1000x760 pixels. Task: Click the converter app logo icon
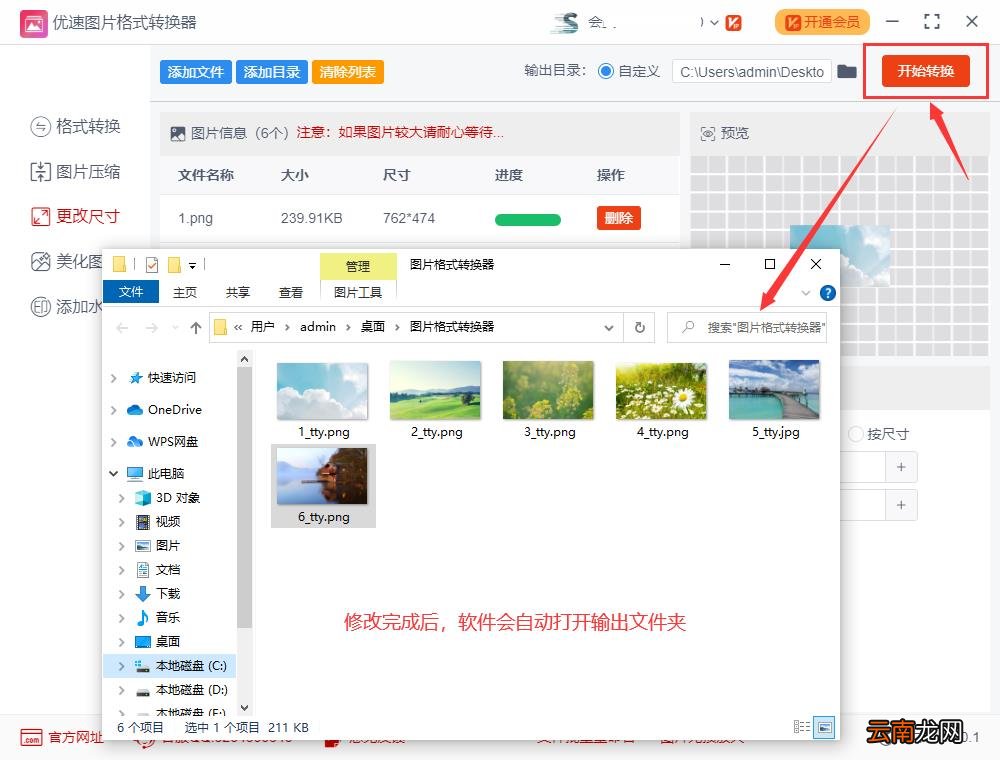point(33,24)
